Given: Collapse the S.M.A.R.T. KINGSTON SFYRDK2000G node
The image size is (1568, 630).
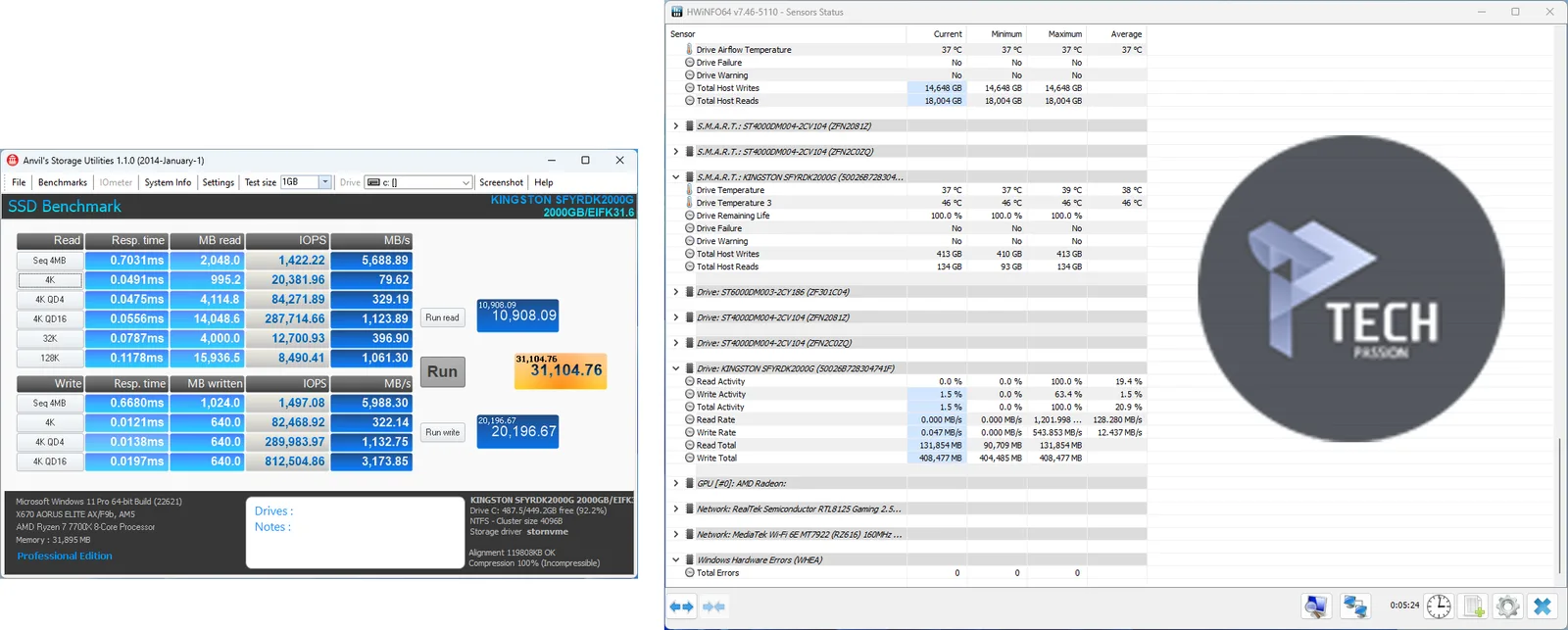Looking at the screenshot, I should coord(675,177).
